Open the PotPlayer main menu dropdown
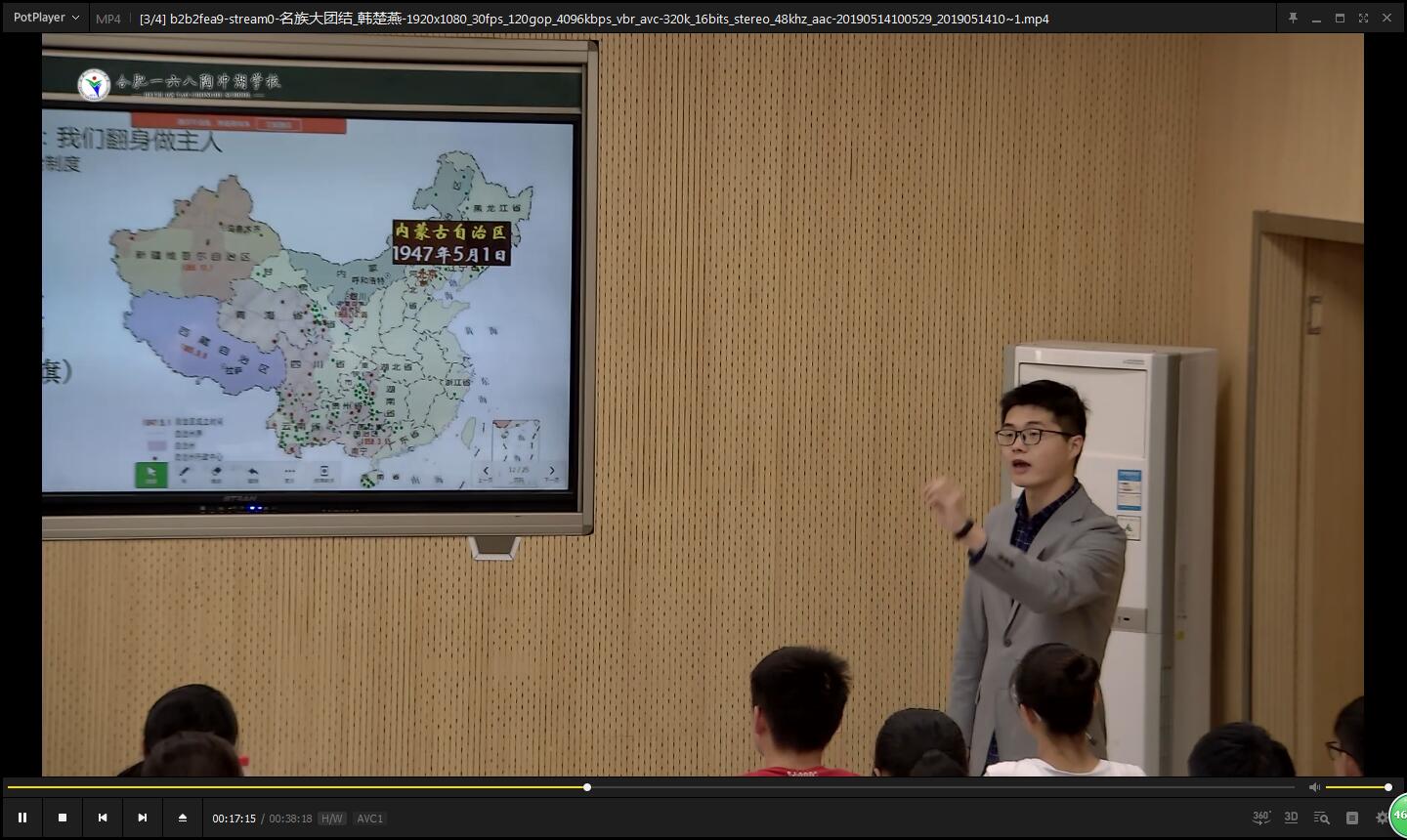 (46, 18)
